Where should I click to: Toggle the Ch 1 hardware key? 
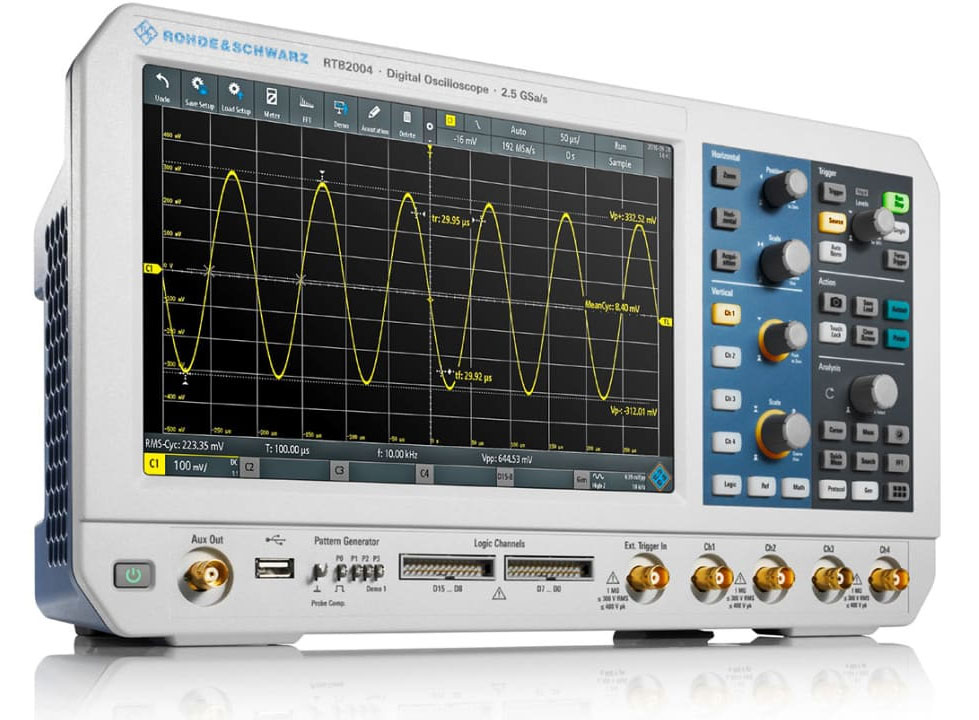[727, 313]
